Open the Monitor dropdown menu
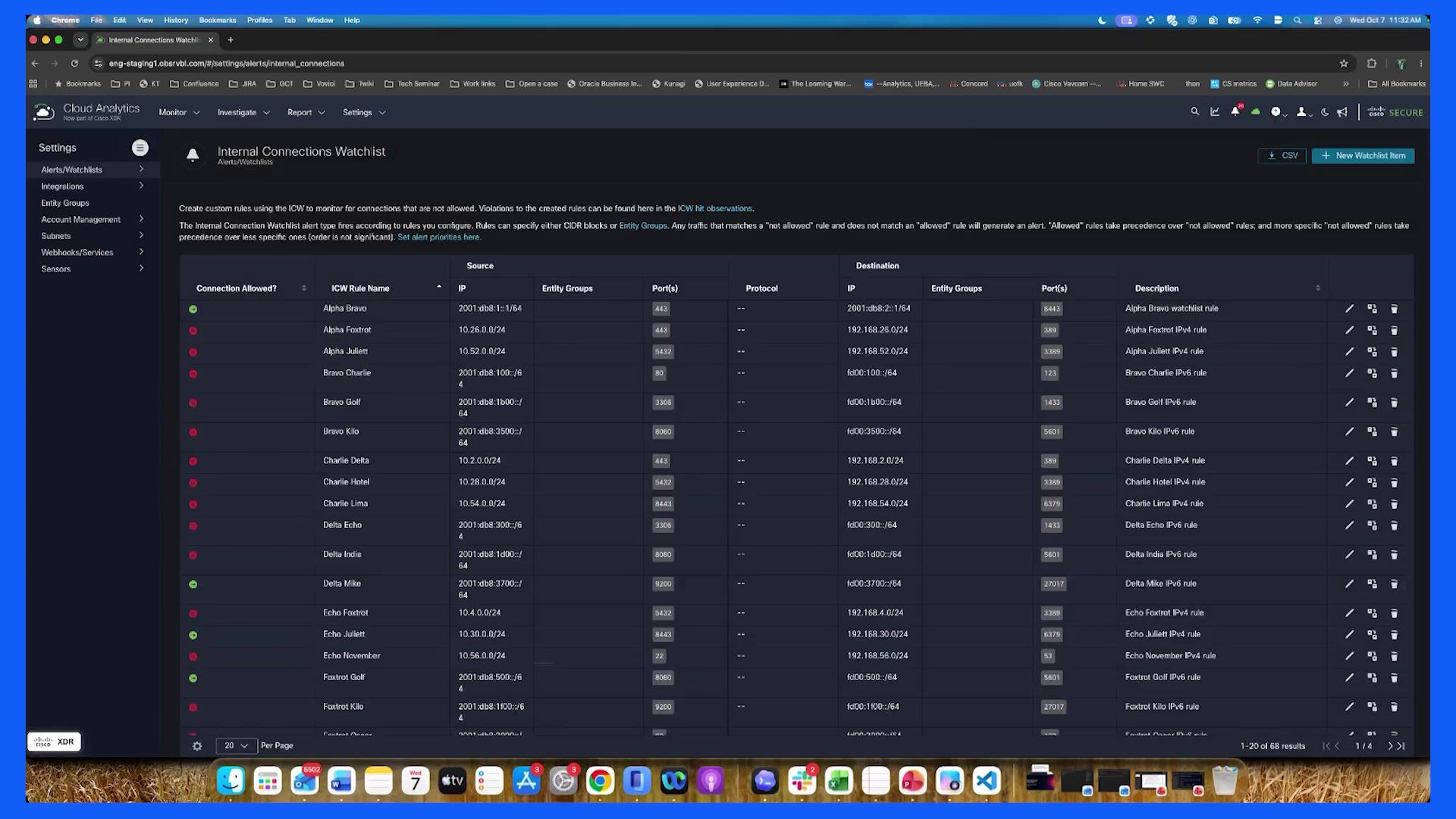Screen dimensions: 1456x819 179,112
